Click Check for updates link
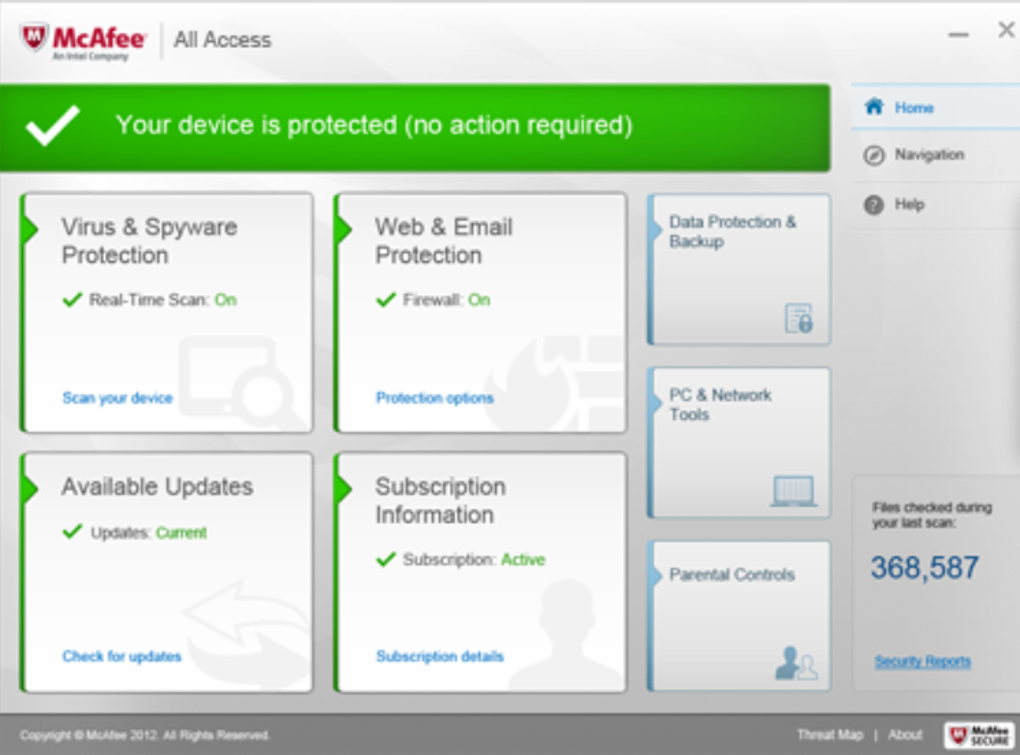This screenshot has height=755, width=1020. coord(122,656)
